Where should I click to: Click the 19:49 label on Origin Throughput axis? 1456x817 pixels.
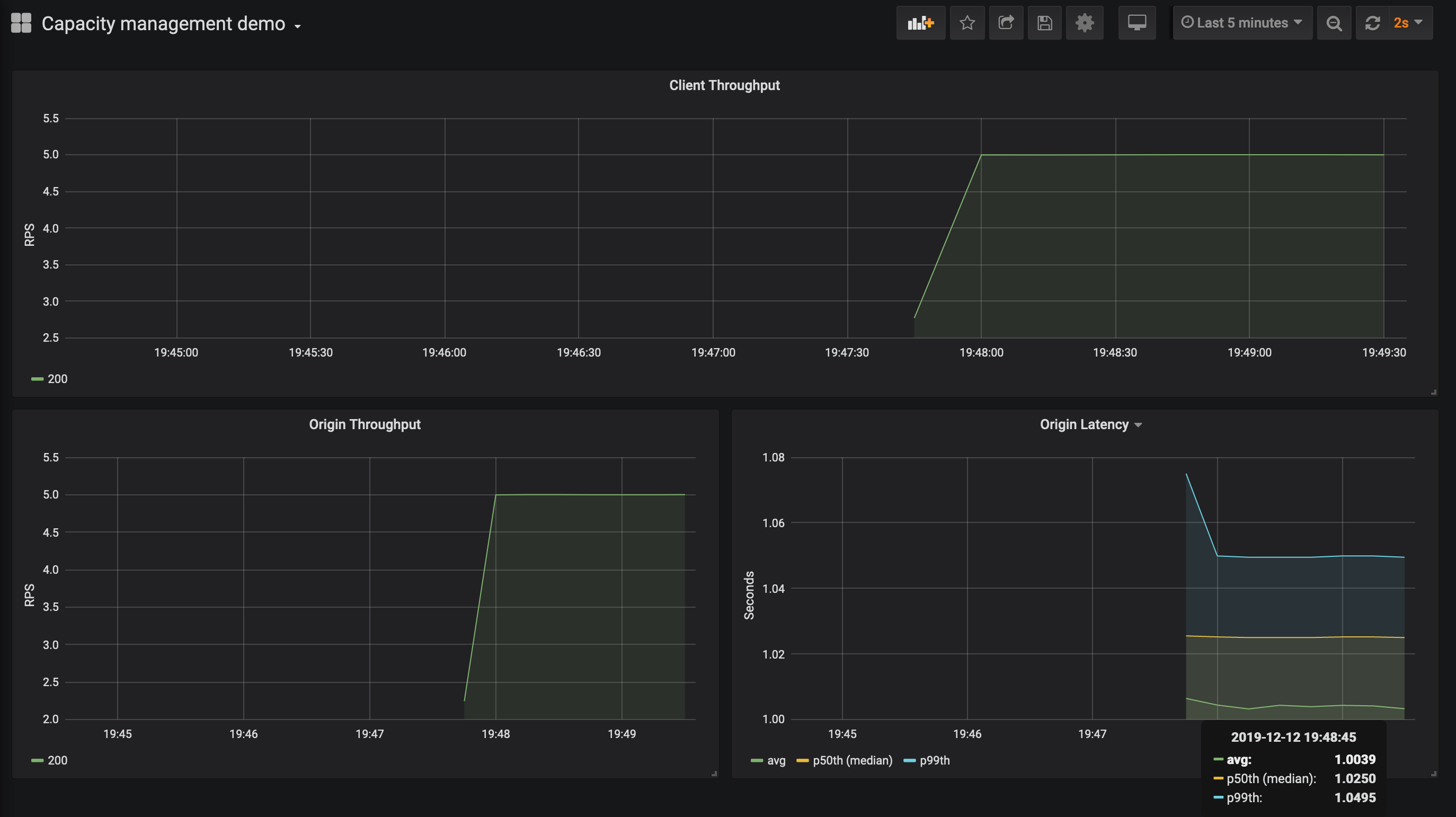pyautogui.click(x=622, y=734)
